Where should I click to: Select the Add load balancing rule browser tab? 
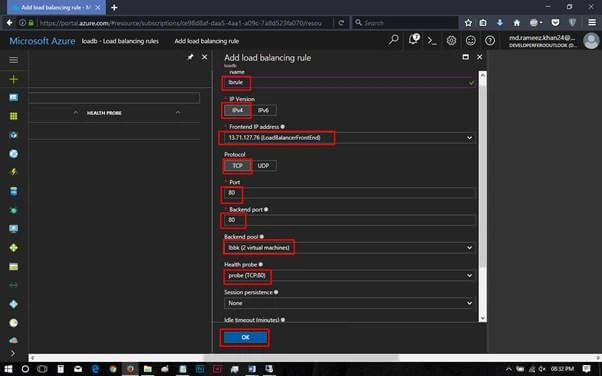(56, 7)
